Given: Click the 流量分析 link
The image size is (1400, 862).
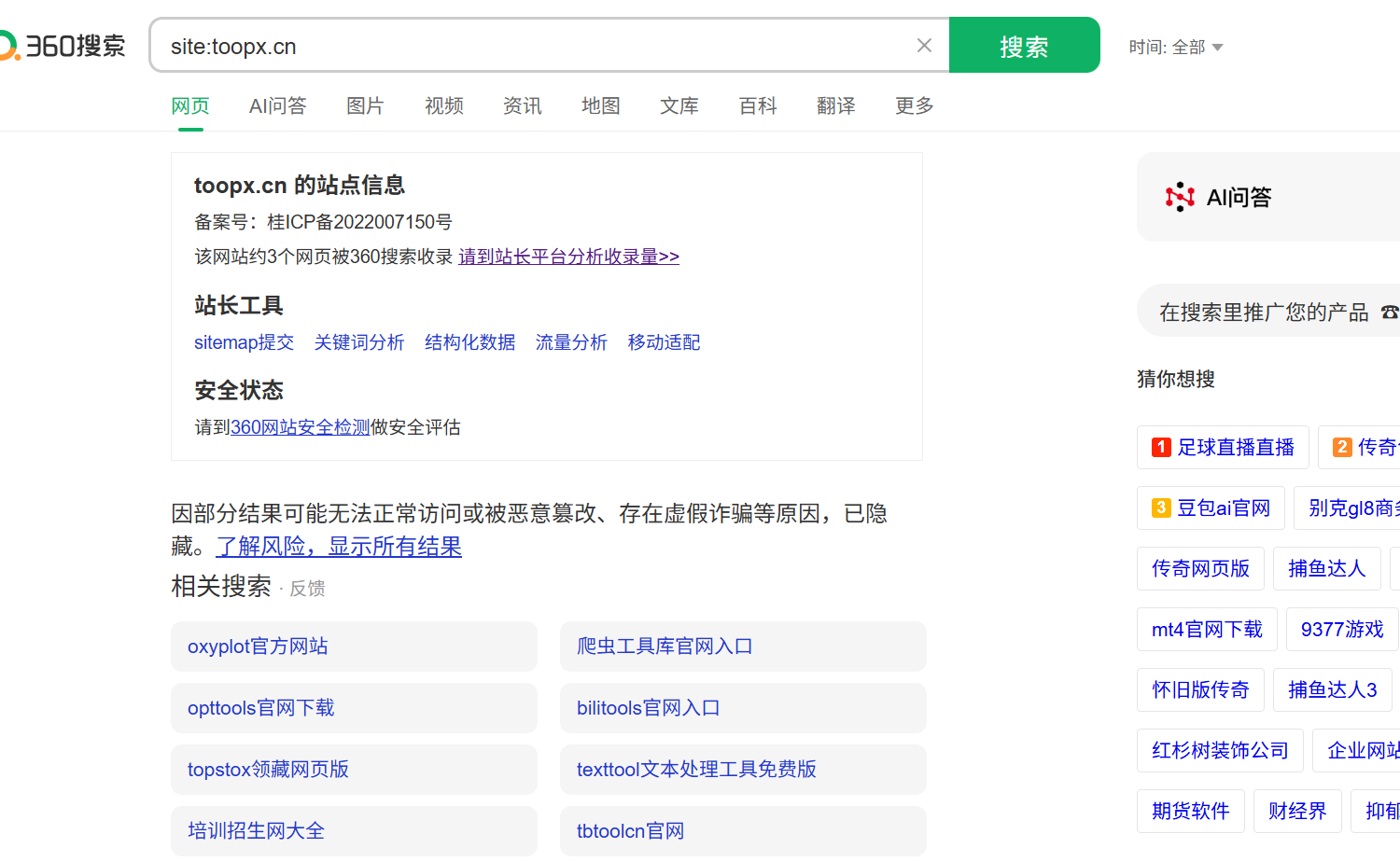Looking at the screenshot, I should tap(571, 342).
